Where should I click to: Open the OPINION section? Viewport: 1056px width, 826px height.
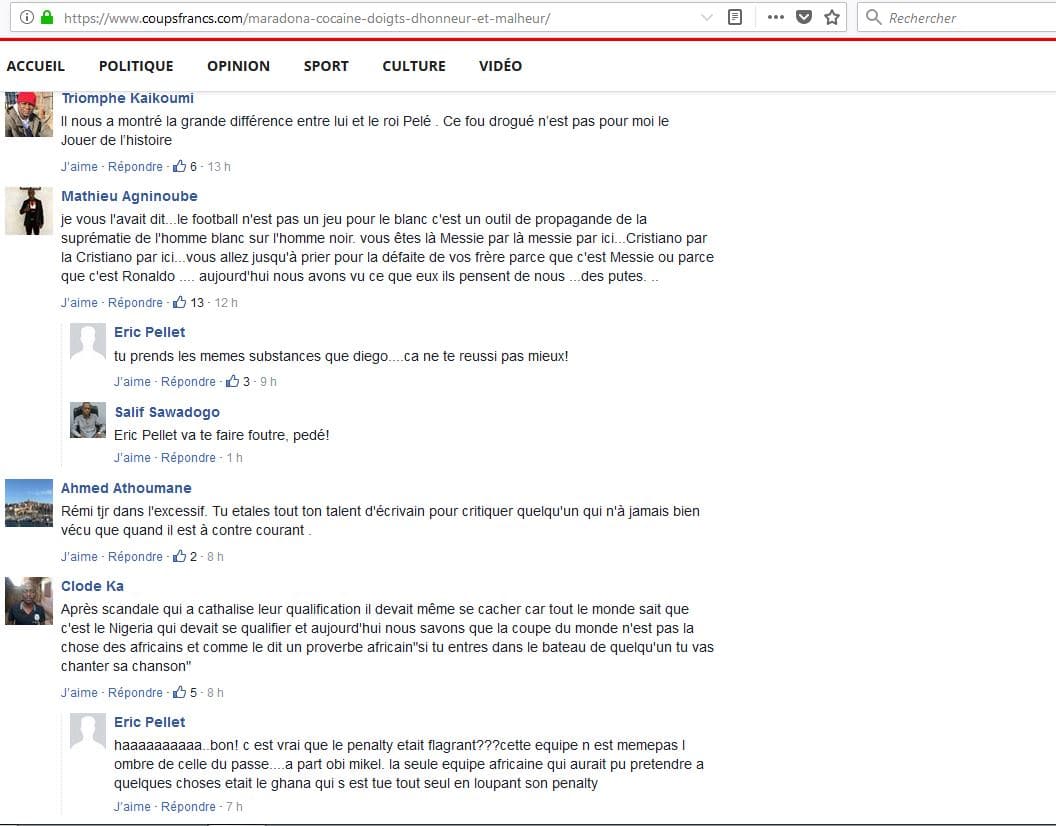click(238, 66)
